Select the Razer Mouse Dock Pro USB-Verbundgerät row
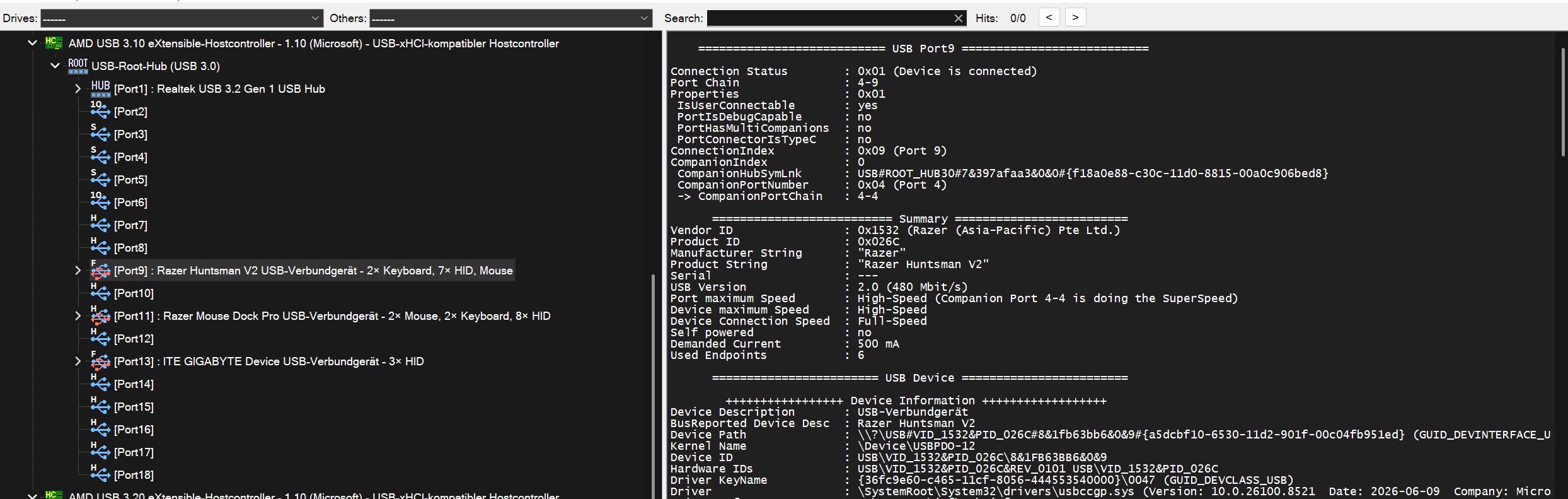This screenshot has width=1568, height=499. point(332,315)
